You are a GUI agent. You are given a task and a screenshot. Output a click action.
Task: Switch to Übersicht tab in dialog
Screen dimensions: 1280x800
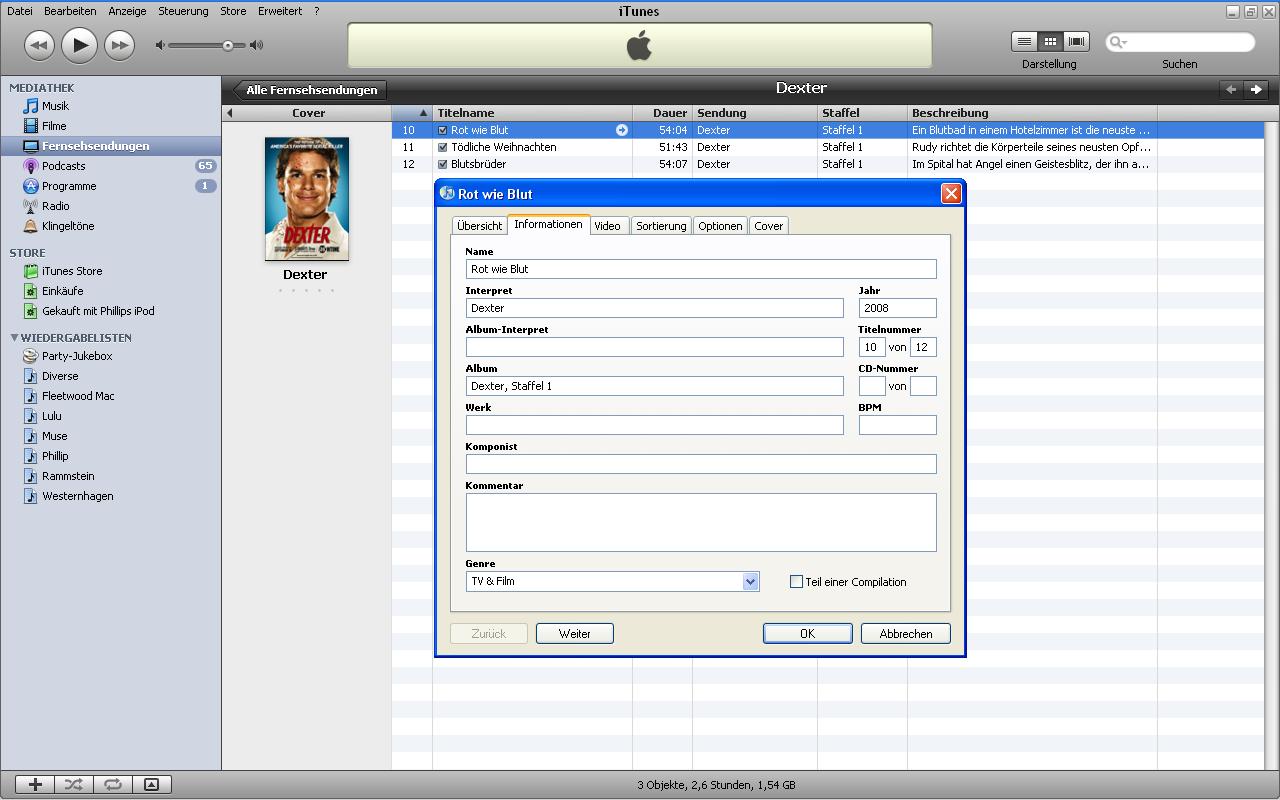click(480, 226)
